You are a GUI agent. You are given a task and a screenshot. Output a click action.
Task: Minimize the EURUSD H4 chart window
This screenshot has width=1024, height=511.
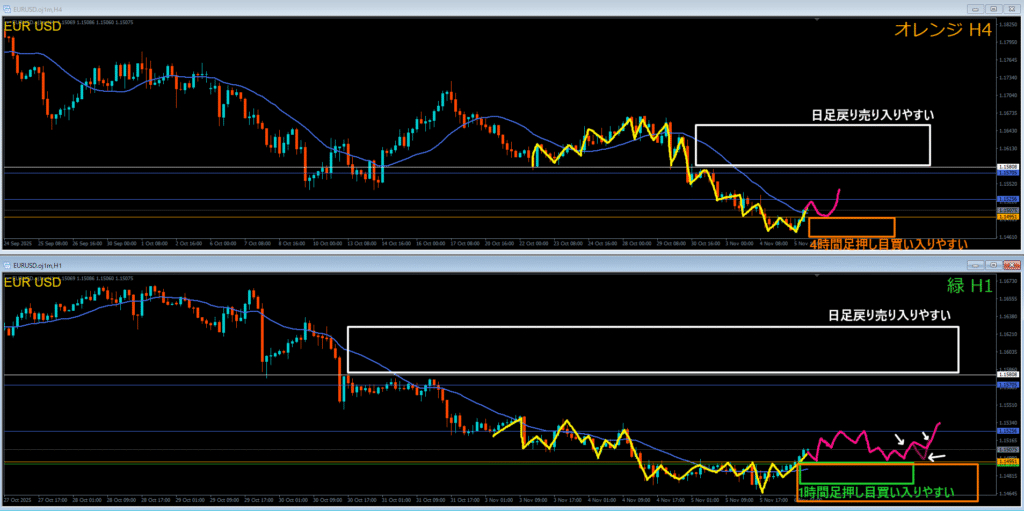pos(975,8)
